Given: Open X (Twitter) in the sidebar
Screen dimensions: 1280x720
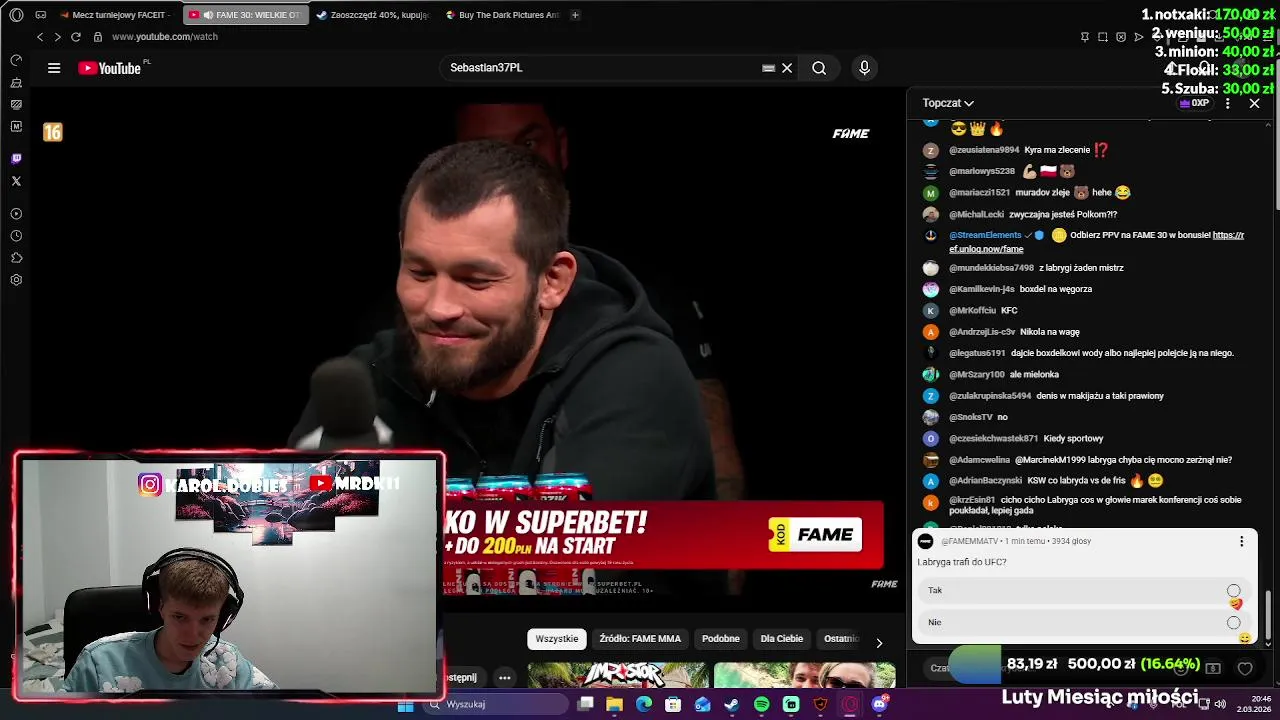Looking at the screenshot, I should point(16,181).
